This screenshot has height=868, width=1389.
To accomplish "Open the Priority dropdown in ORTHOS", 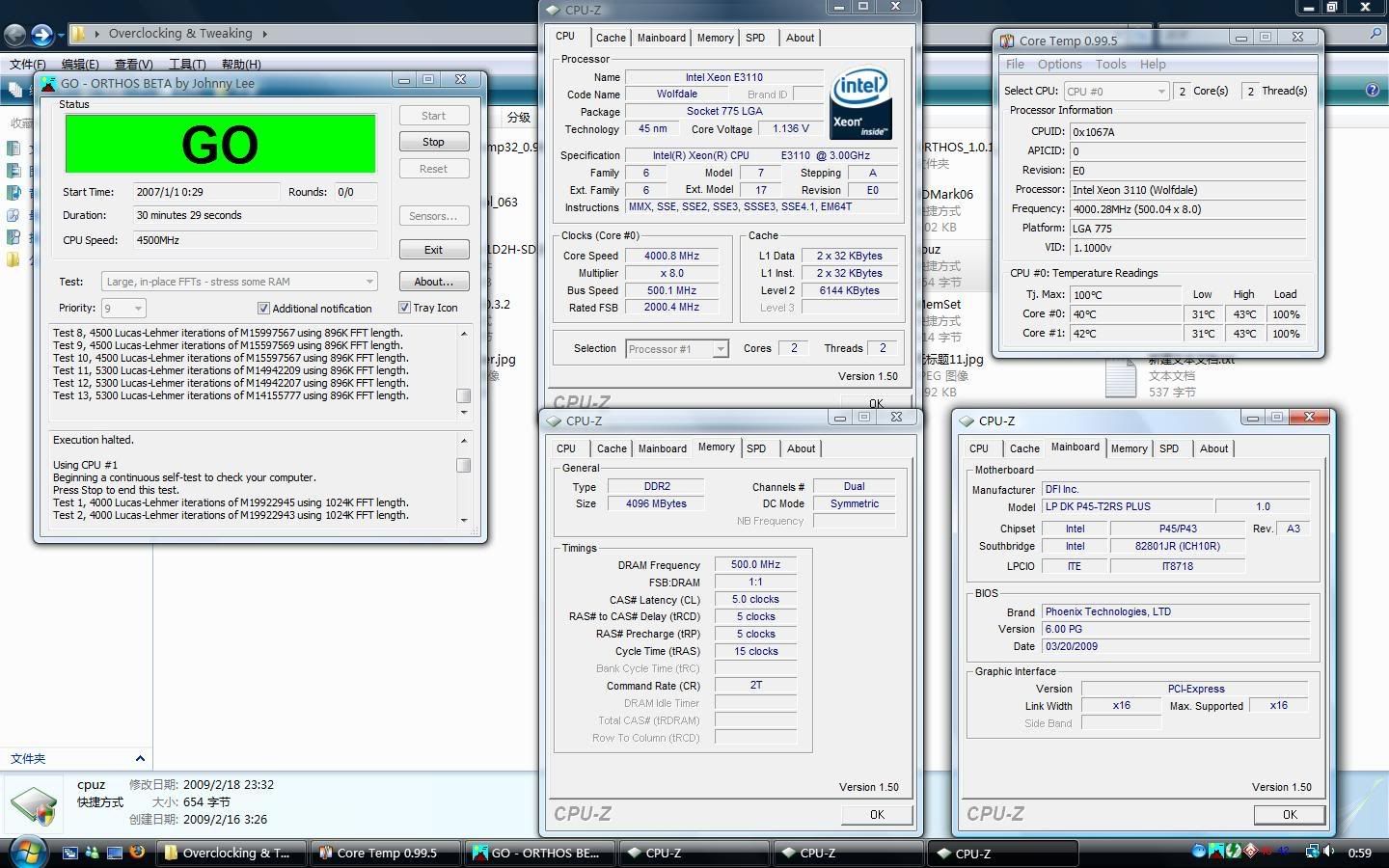I will click(x=138, y=309).
